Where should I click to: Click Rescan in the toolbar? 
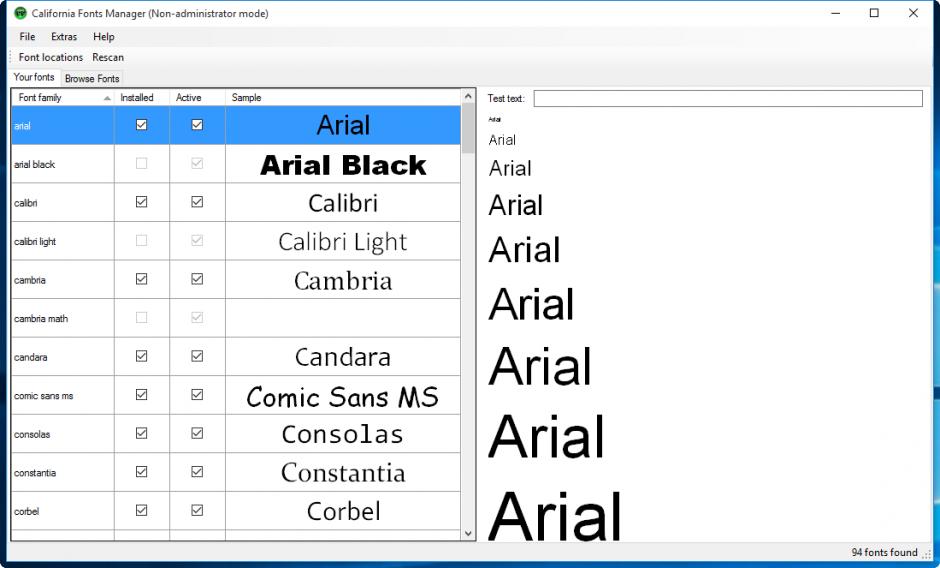[x=108, y=57]
